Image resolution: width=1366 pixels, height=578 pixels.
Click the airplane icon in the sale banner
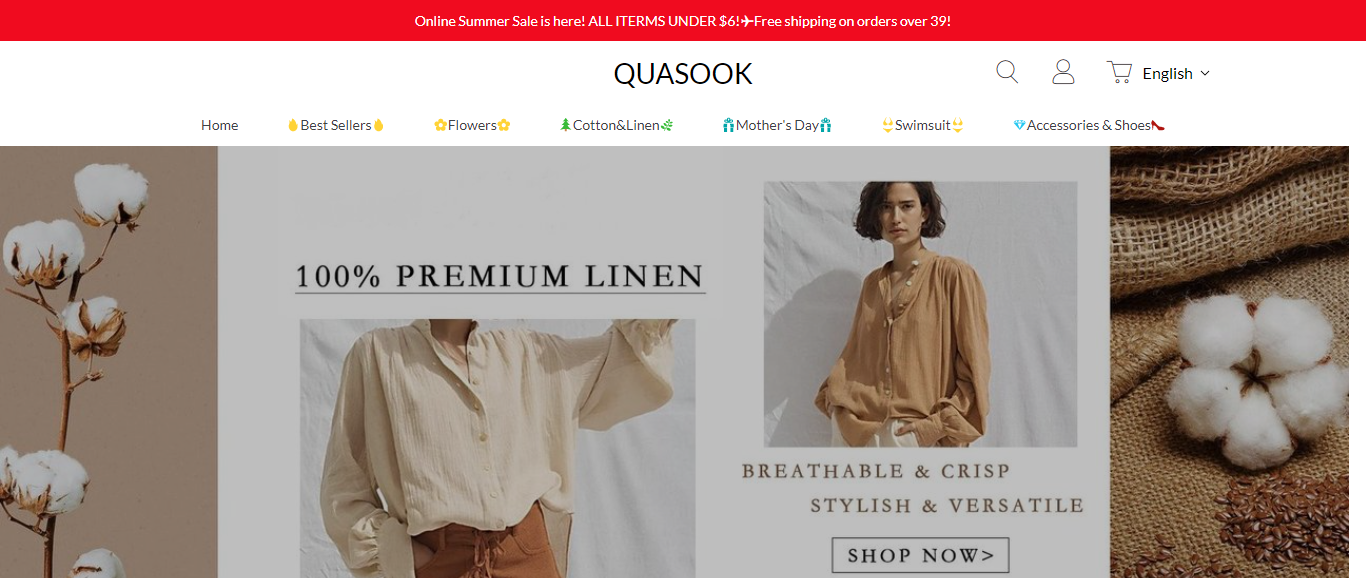click(747, 21)
